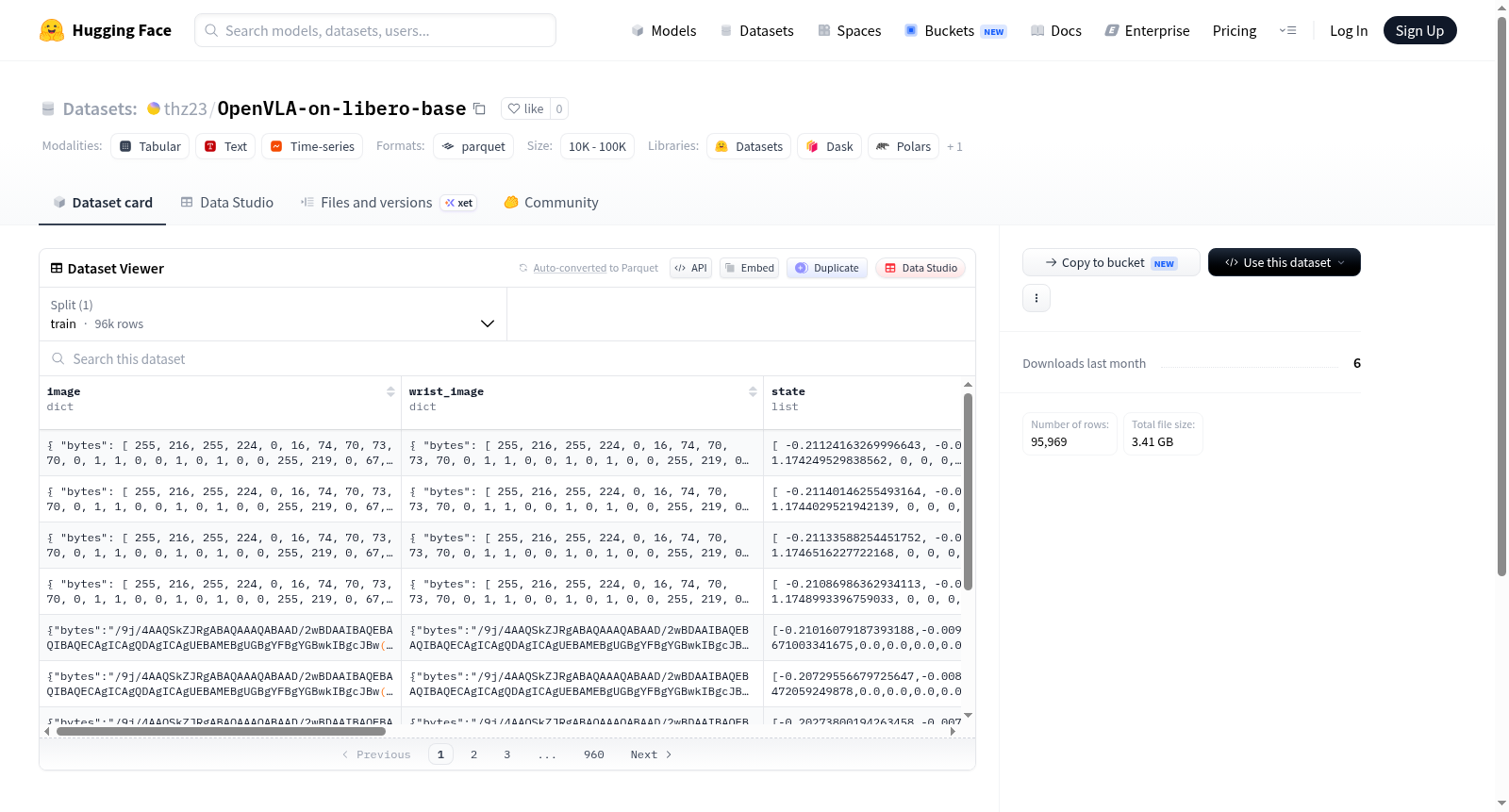The height and width of the screenshot is (812, 1509).
Task: Click the three-dot more options icon
Action: pos(1036,298)
